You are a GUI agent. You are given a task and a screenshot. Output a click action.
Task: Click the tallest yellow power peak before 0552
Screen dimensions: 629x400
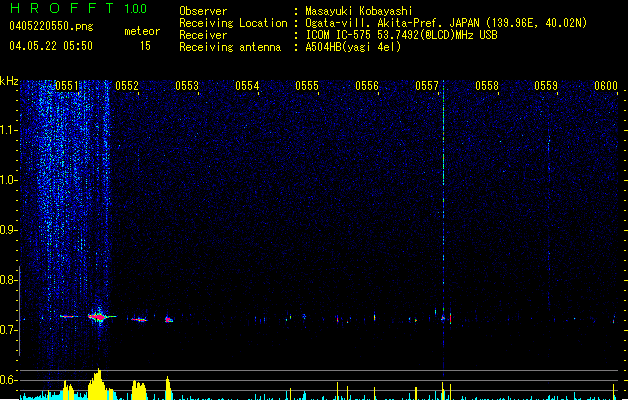(x=97, y=384)
